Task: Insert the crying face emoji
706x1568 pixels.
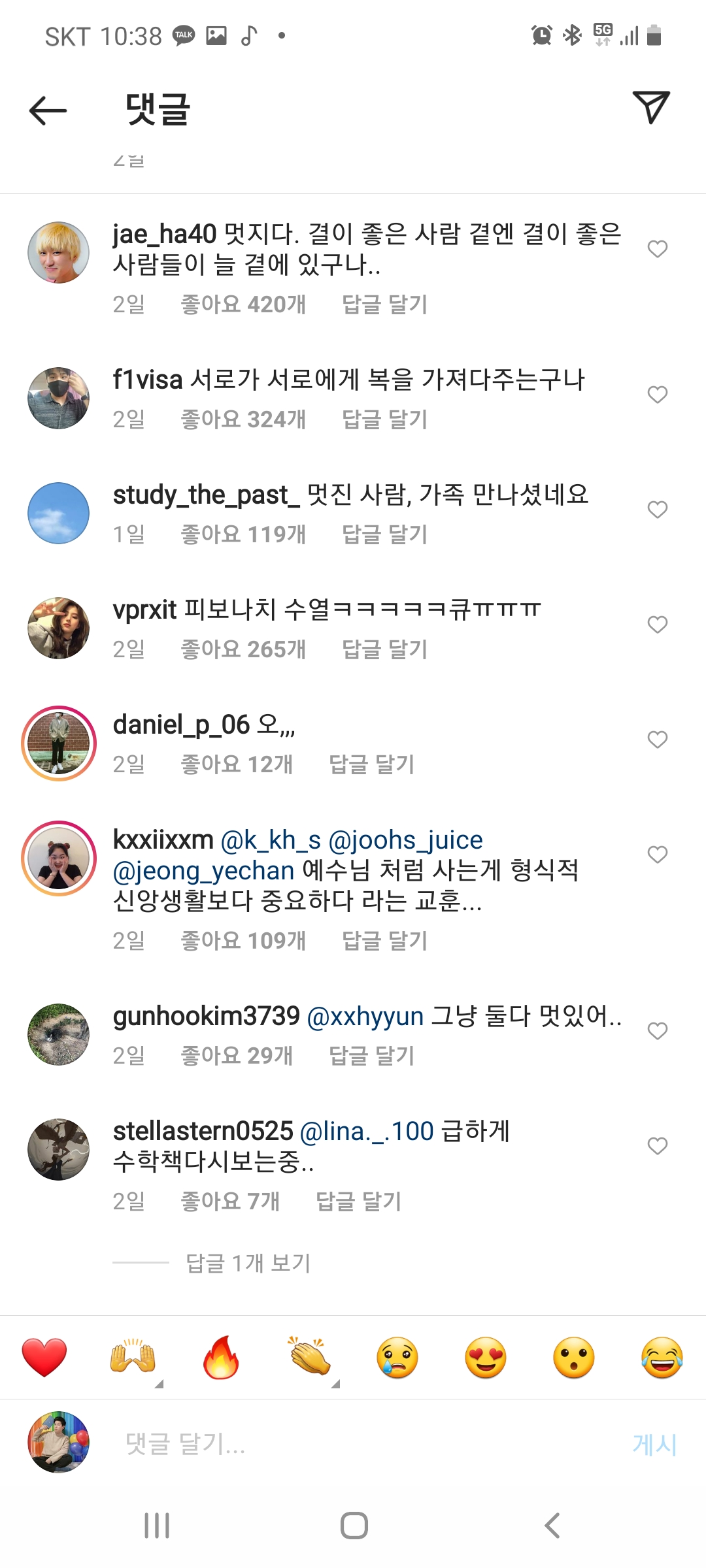Action: 397,1357
